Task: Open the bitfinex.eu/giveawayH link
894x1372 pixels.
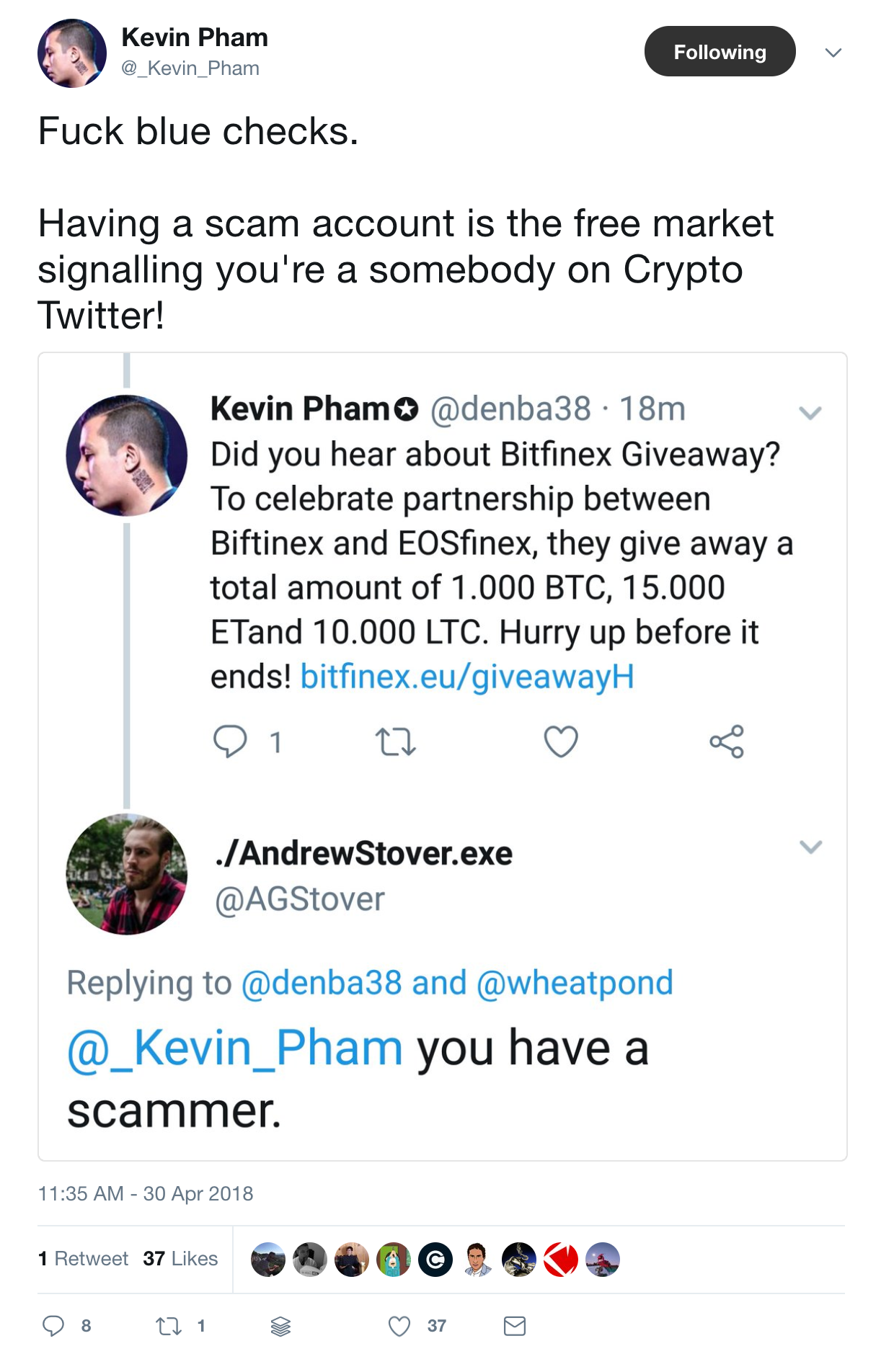Action: (x=466, y=675)
